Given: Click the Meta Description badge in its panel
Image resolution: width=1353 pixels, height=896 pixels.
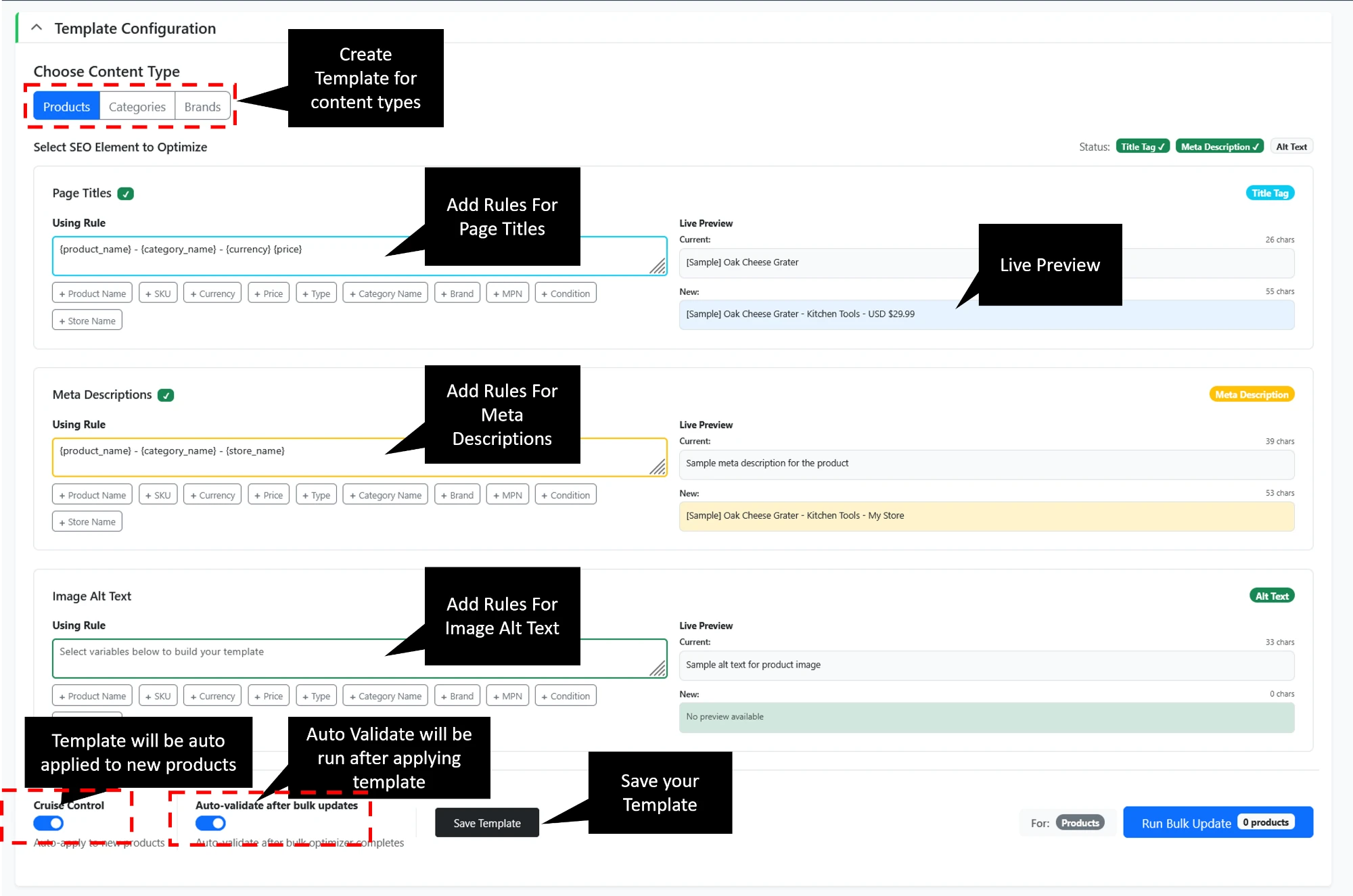Looking at the screenshot, I should pos(1251,394).
